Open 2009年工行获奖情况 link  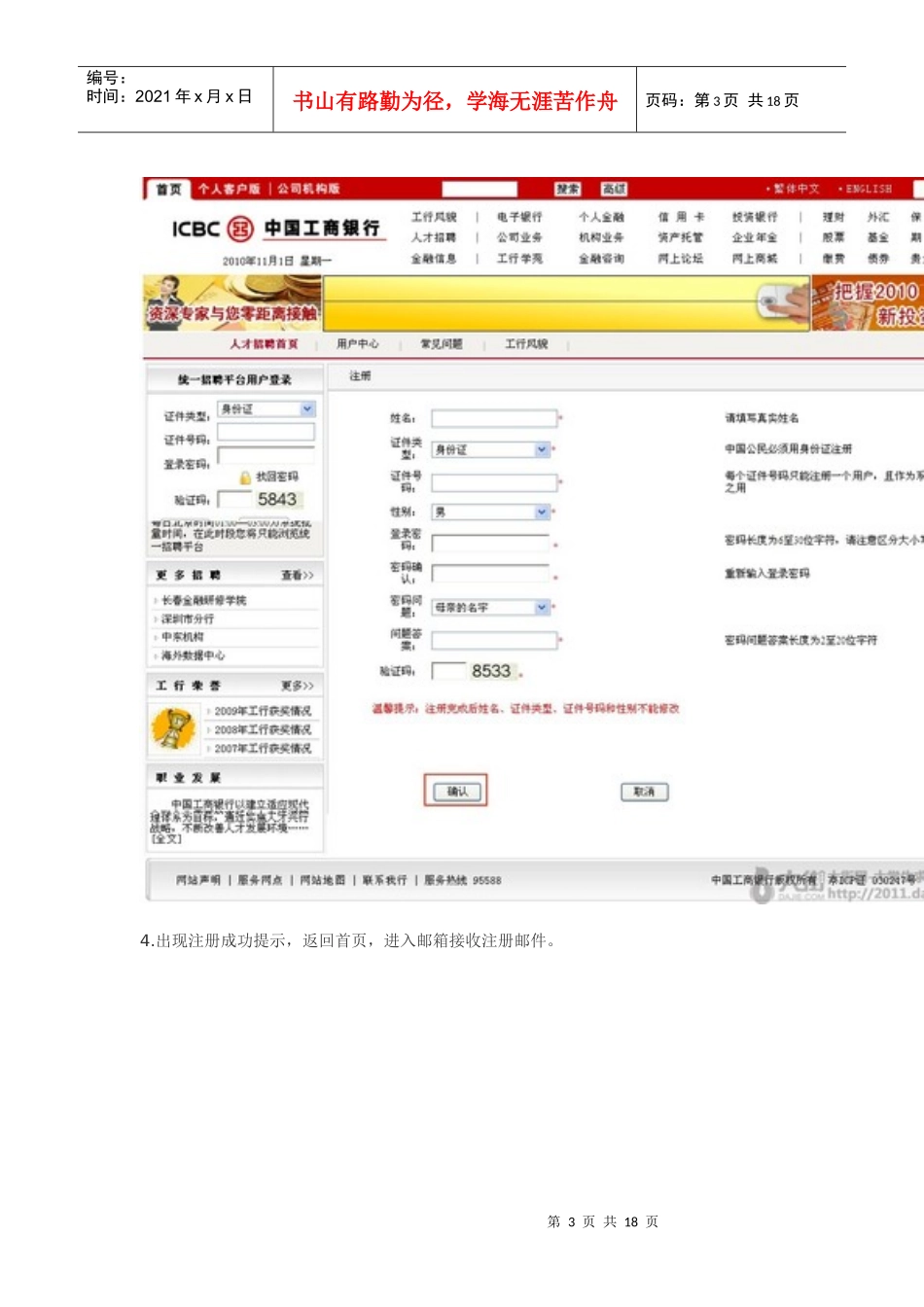point(263,711)
